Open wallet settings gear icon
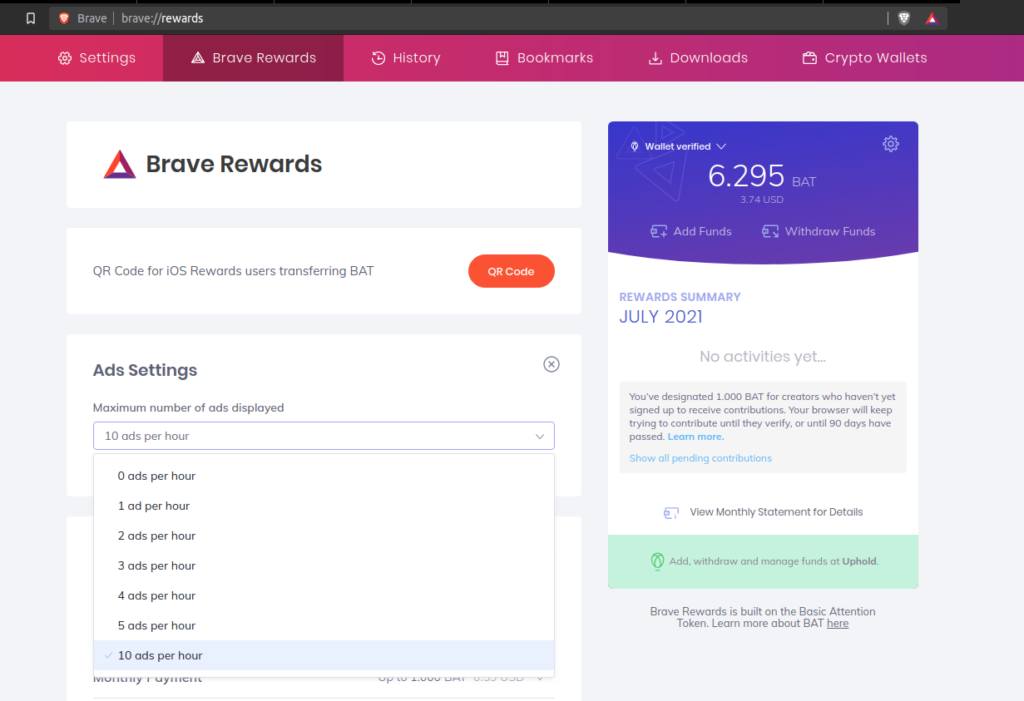 891,144
